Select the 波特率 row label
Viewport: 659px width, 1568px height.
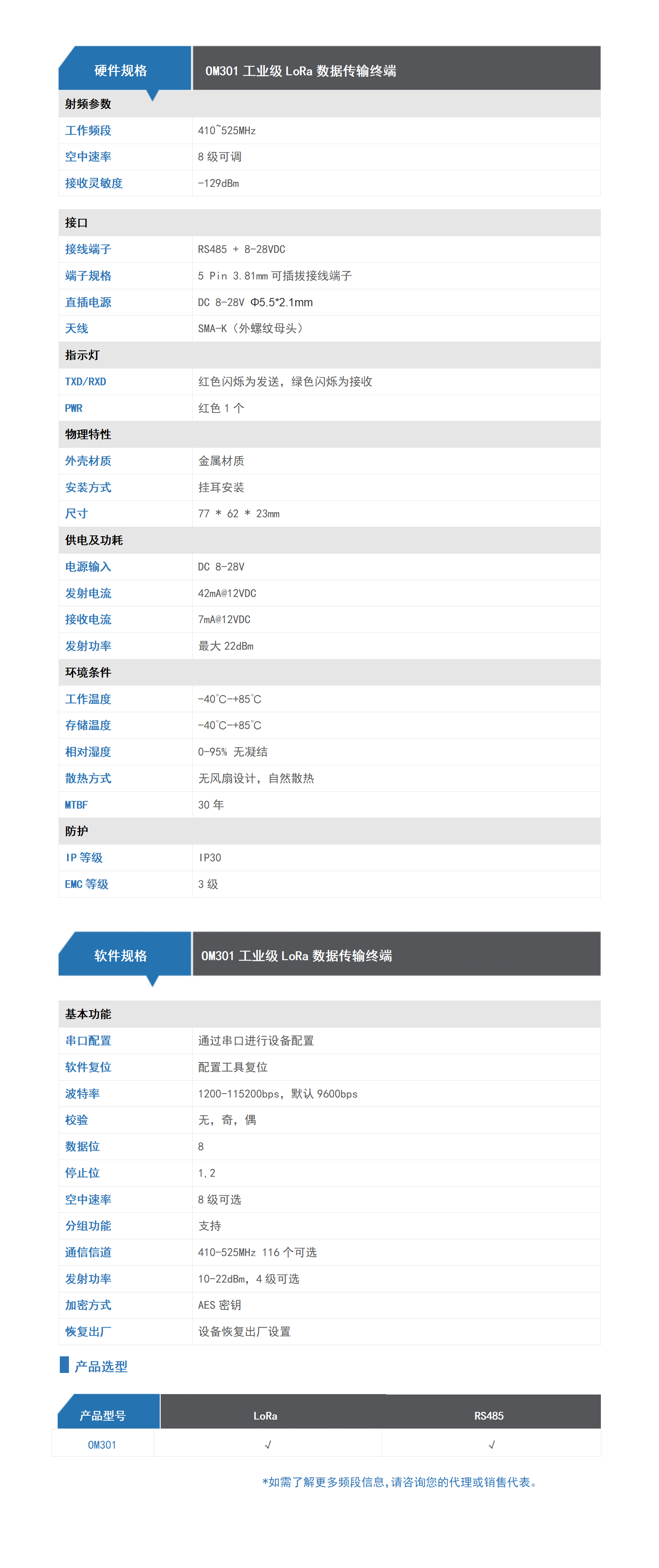coord(82,1094)
